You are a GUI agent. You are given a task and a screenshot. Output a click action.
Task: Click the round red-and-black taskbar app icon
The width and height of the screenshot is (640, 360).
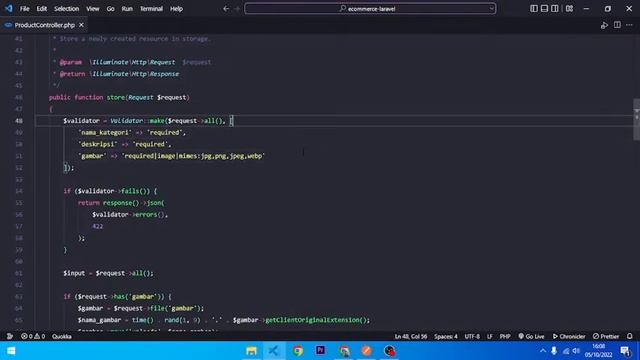[x=390, y=351]
